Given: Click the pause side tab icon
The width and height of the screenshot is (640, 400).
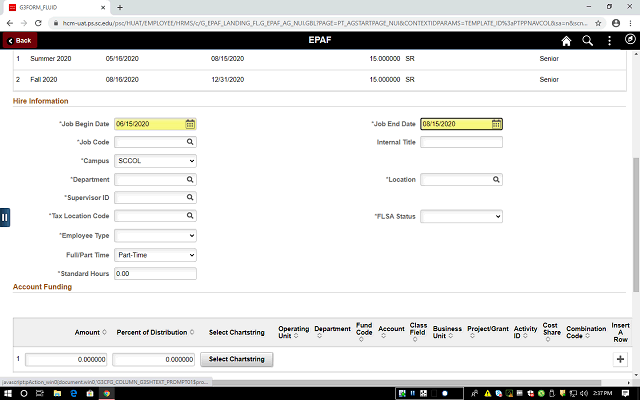Looking at the screenshot, I should pyautogui.click(x=4, y=218).
